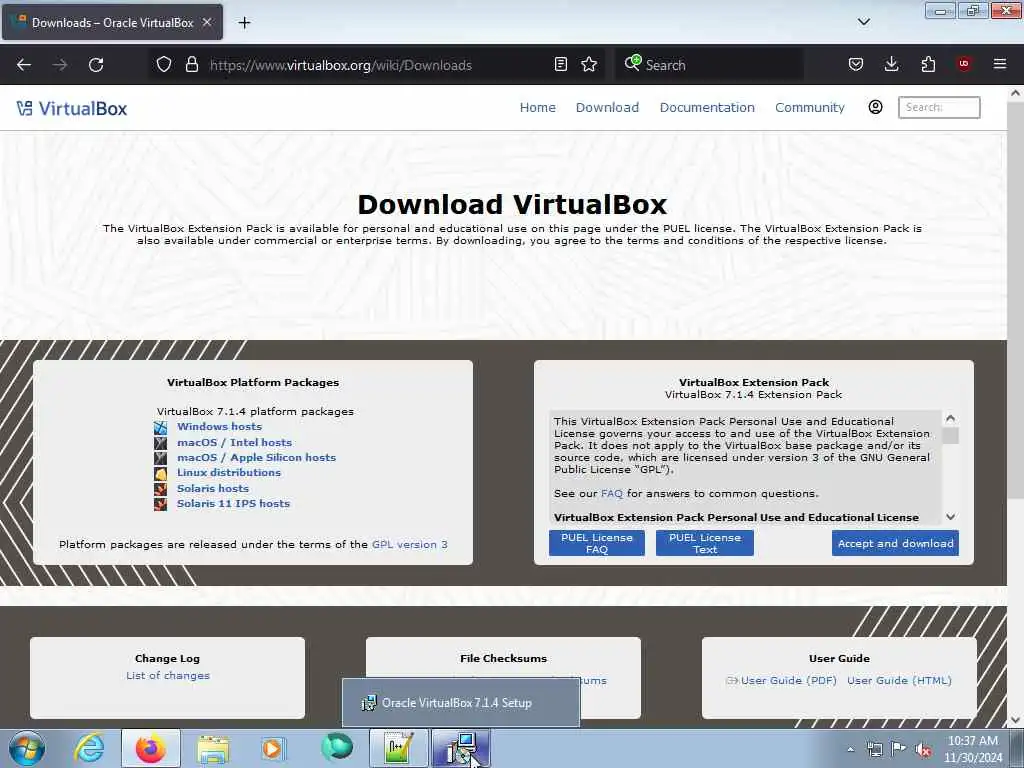Viewport: 1024px width, 768px height.
Task: Open the Solaris 11 IPS hosts link
Action: click(x=233, y=503)
